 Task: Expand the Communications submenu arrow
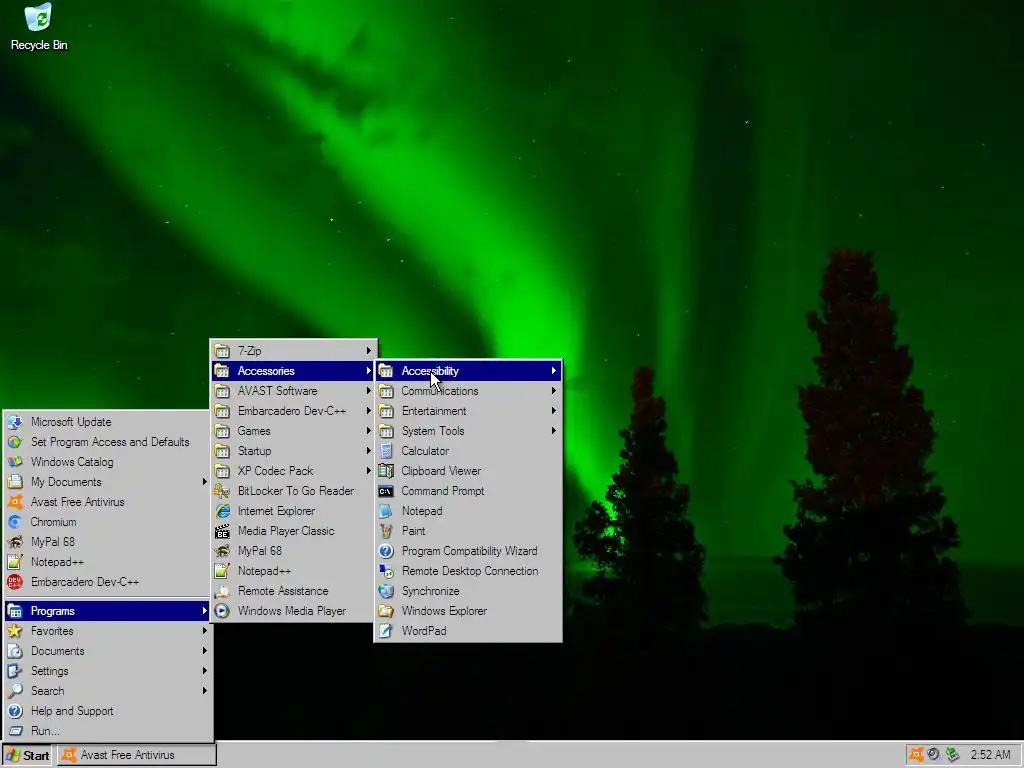553,391
